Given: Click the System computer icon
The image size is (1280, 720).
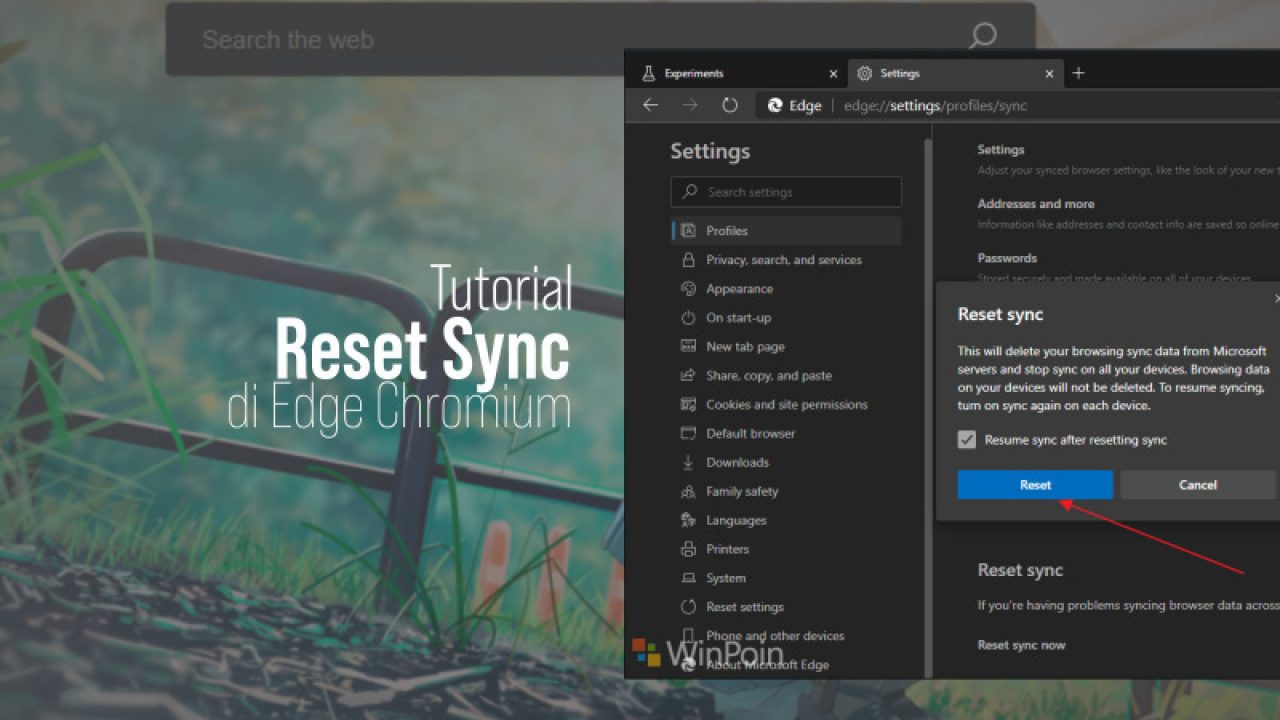Looking at the screenshot, I should coord(688,579).
